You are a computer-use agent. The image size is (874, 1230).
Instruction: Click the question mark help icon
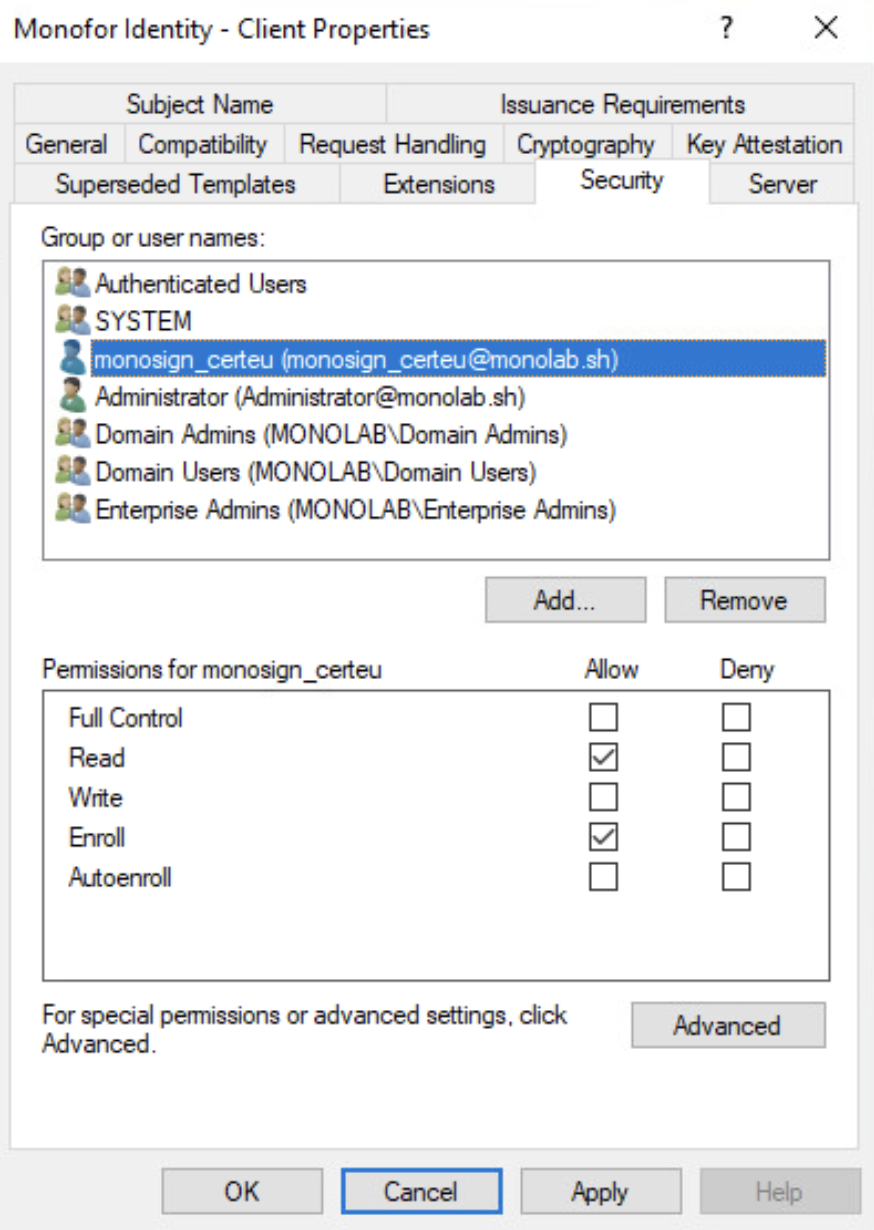tap(727, 28)
